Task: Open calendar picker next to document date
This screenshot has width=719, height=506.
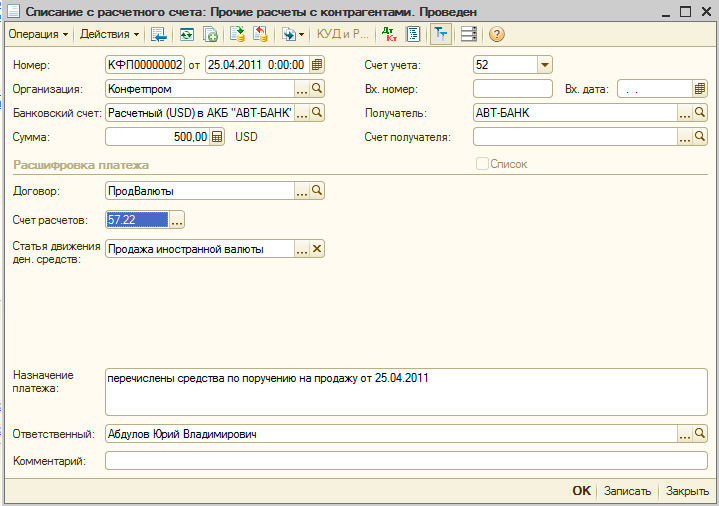Action: tap(317, 65)
